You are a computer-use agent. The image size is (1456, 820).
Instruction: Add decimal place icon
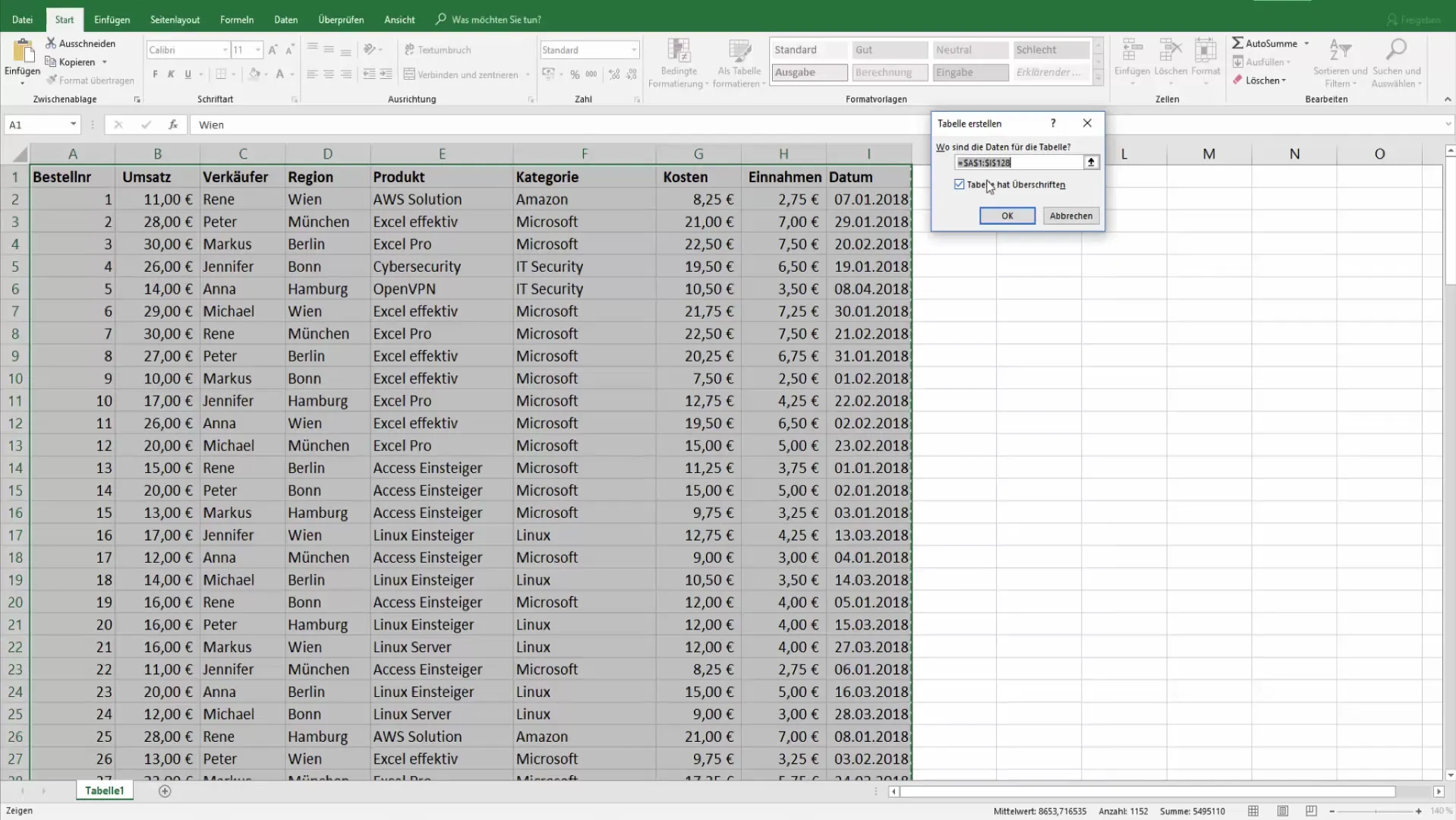click(614, 74)
